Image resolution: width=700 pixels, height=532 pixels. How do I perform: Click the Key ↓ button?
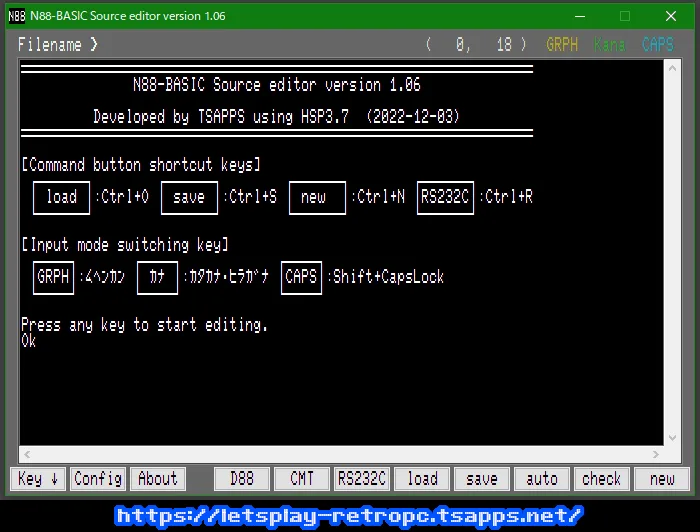pos(39,479)
